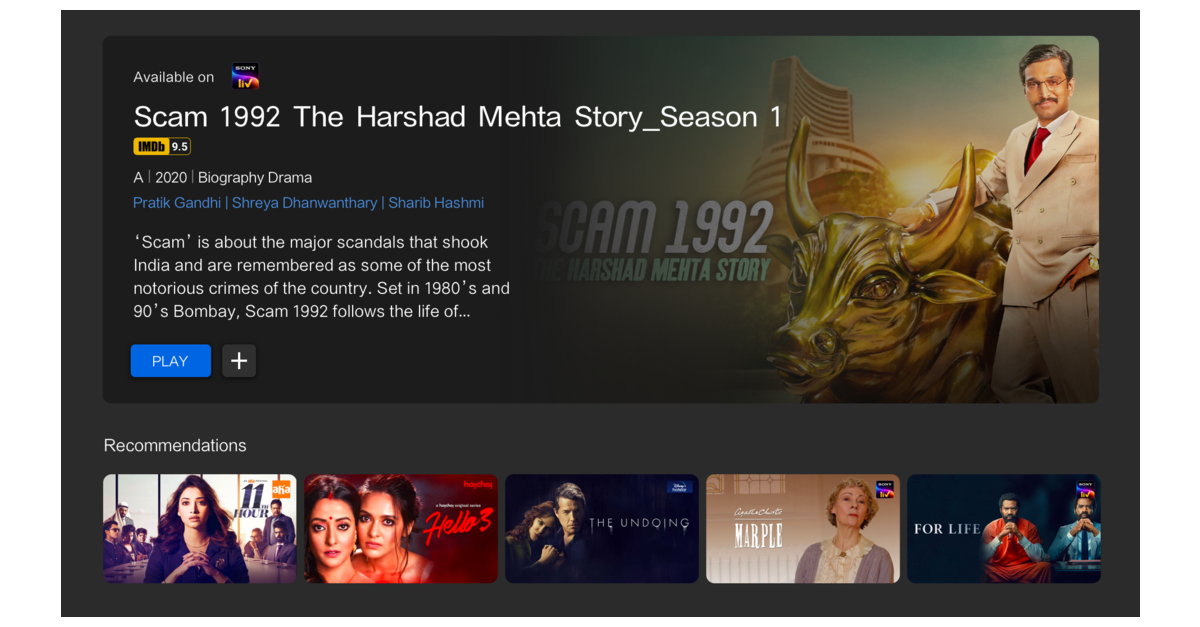Open the Hello 3 recommendation
Image resolution: width=1200 pixels, height=627 pixels.
[401, 528]
